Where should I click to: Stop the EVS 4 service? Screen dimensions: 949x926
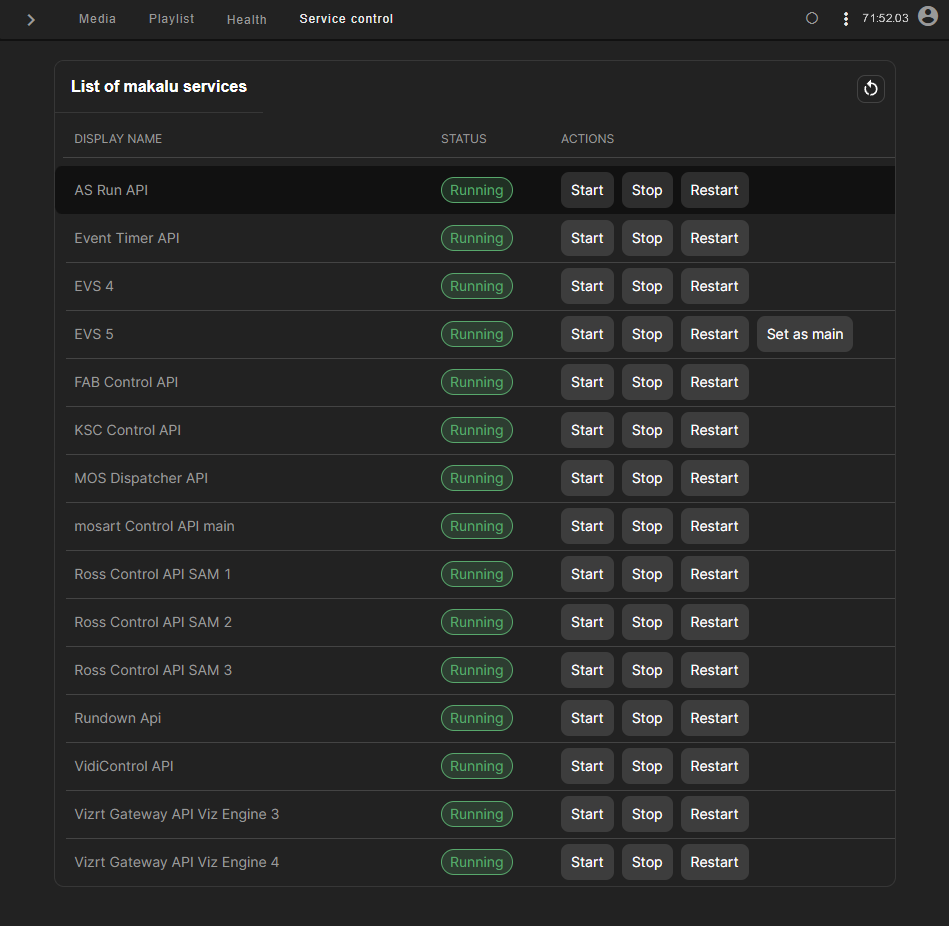pos(647,286)
